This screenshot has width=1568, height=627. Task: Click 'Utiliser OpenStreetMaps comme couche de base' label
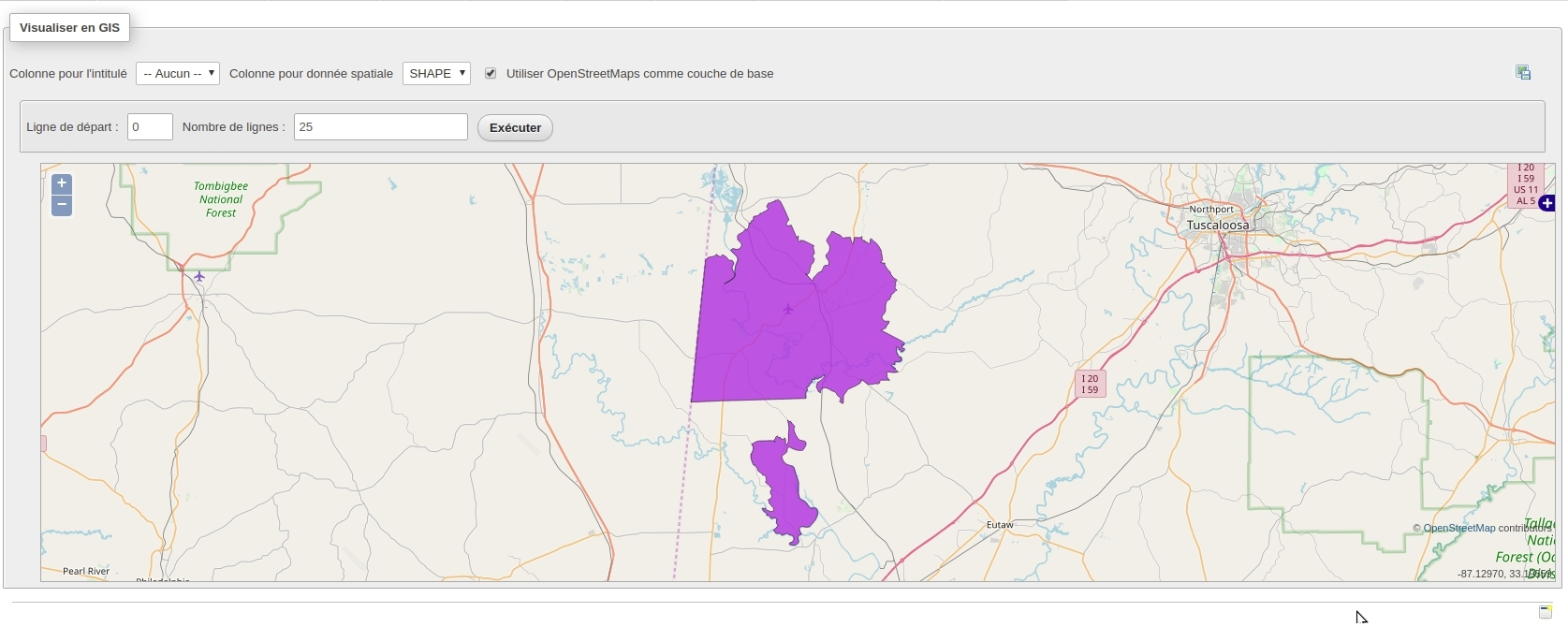pyautogui.click(x=639, y=73)
